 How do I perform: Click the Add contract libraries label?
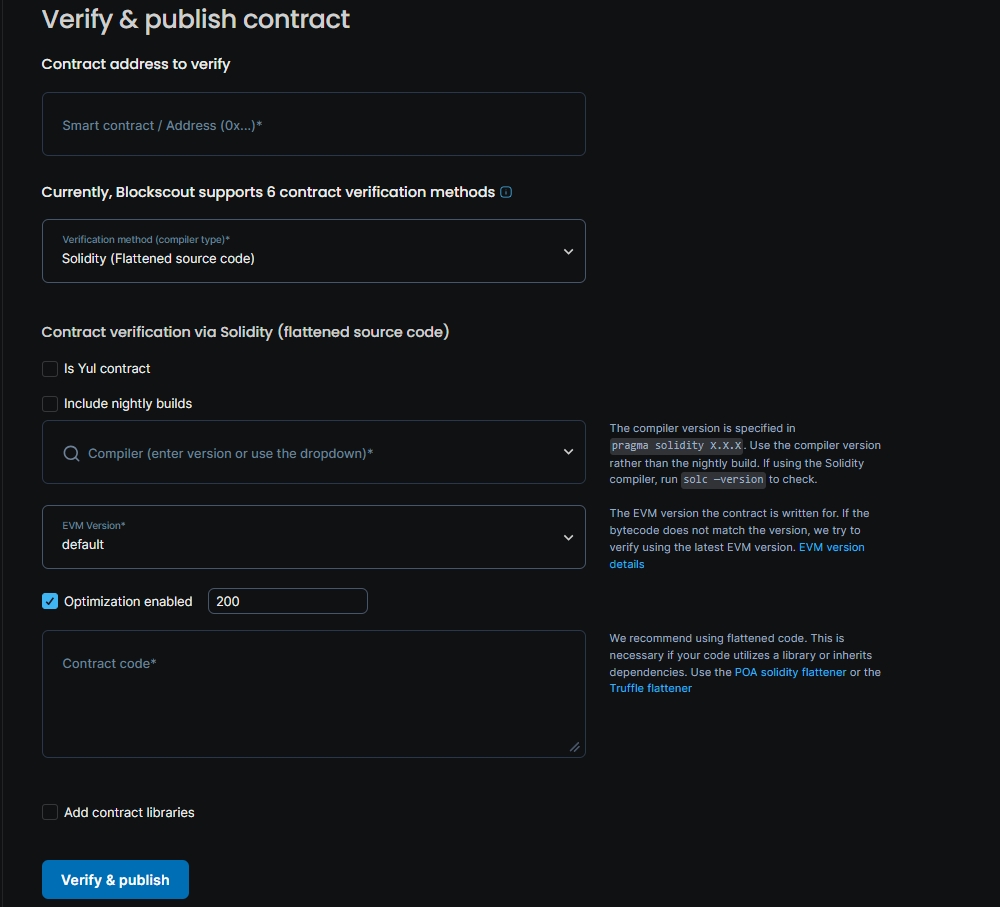[x=129, y=812]
